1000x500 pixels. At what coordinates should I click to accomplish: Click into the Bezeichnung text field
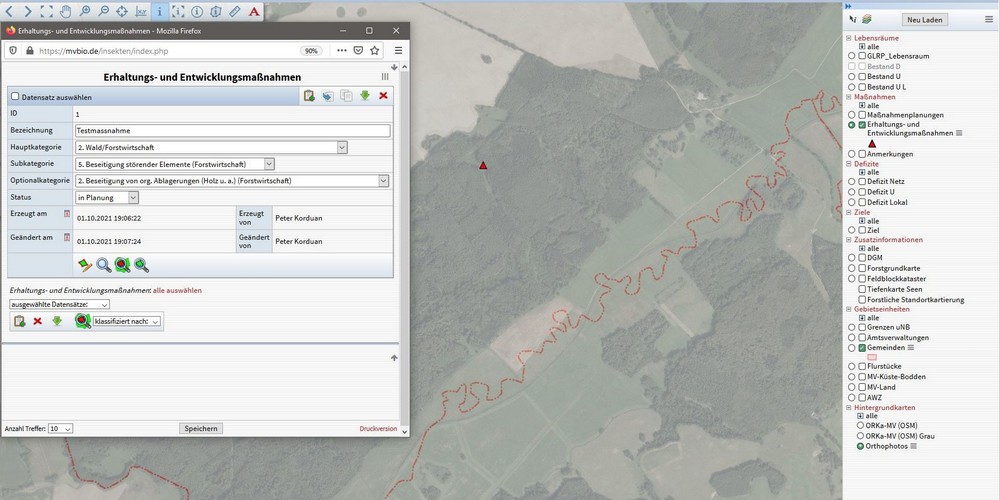(232, 130)
